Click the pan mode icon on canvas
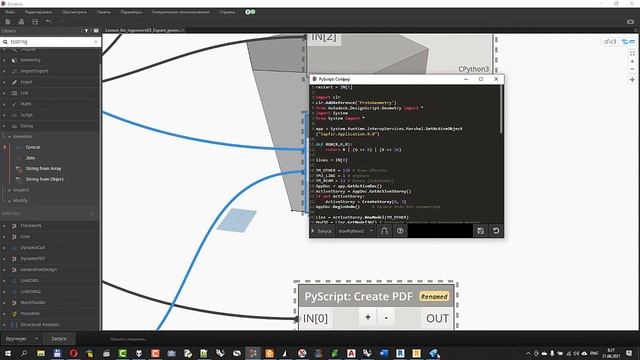The height and width of the screenshot is (360, 640). [x=632, y=80]
